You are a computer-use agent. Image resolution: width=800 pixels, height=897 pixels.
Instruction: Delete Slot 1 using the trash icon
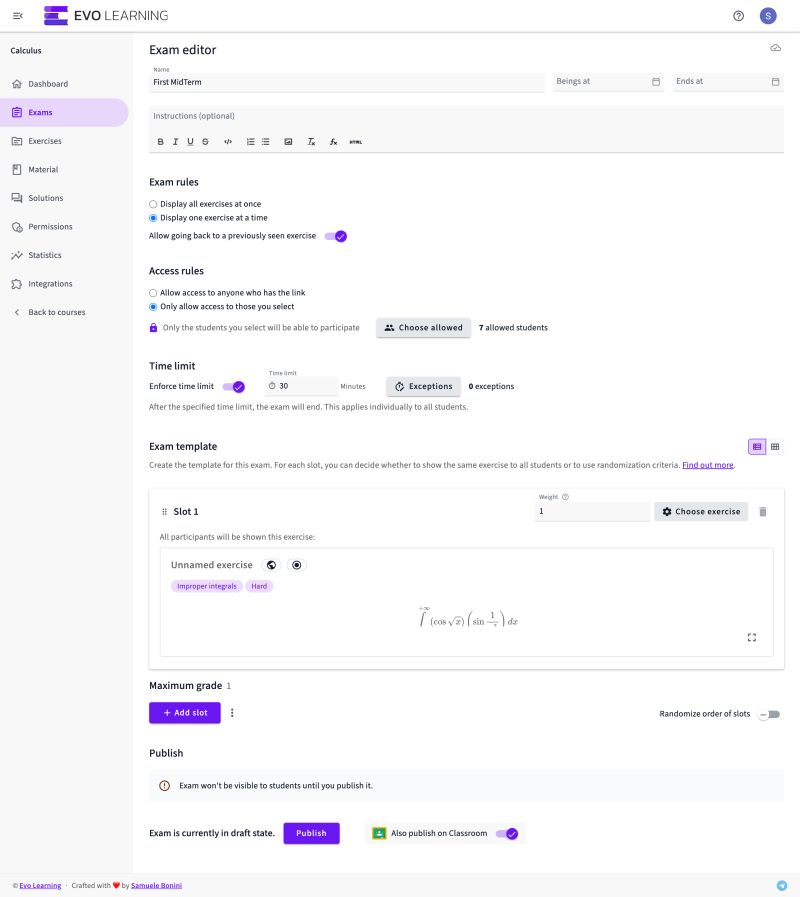(763, 511)
